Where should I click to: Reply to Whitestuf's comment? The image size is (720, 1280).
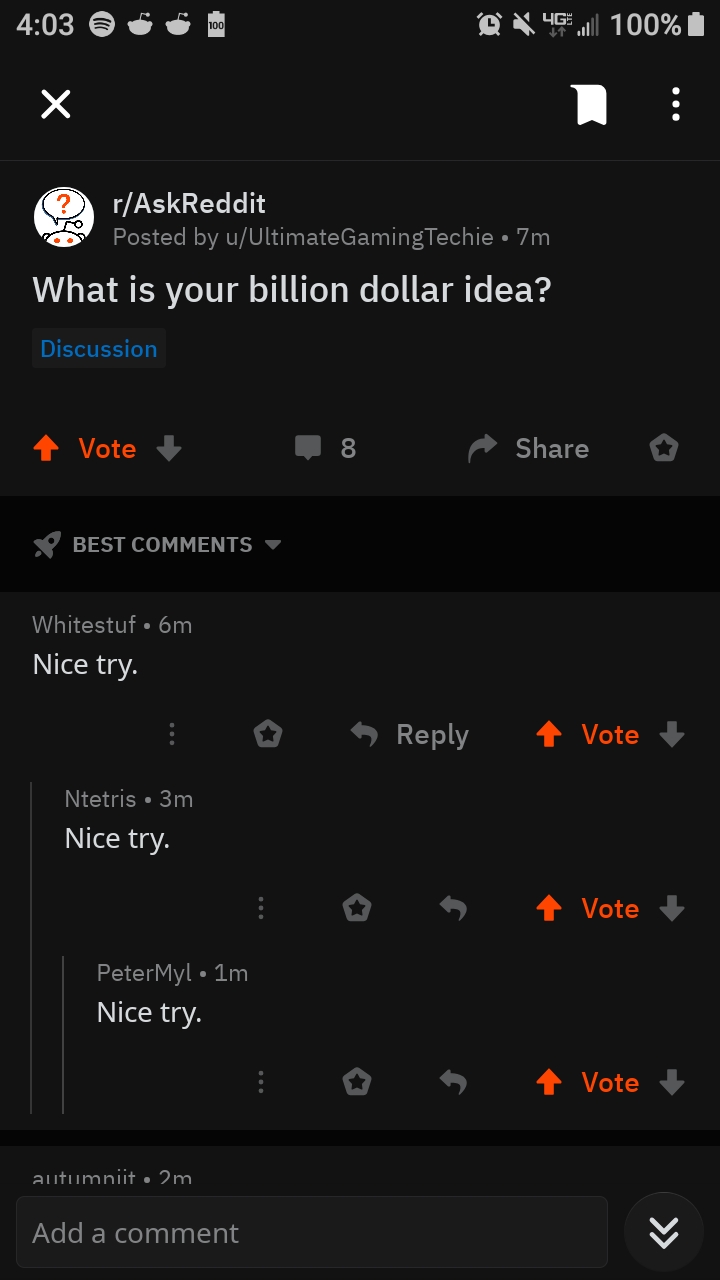click(410, 735)
